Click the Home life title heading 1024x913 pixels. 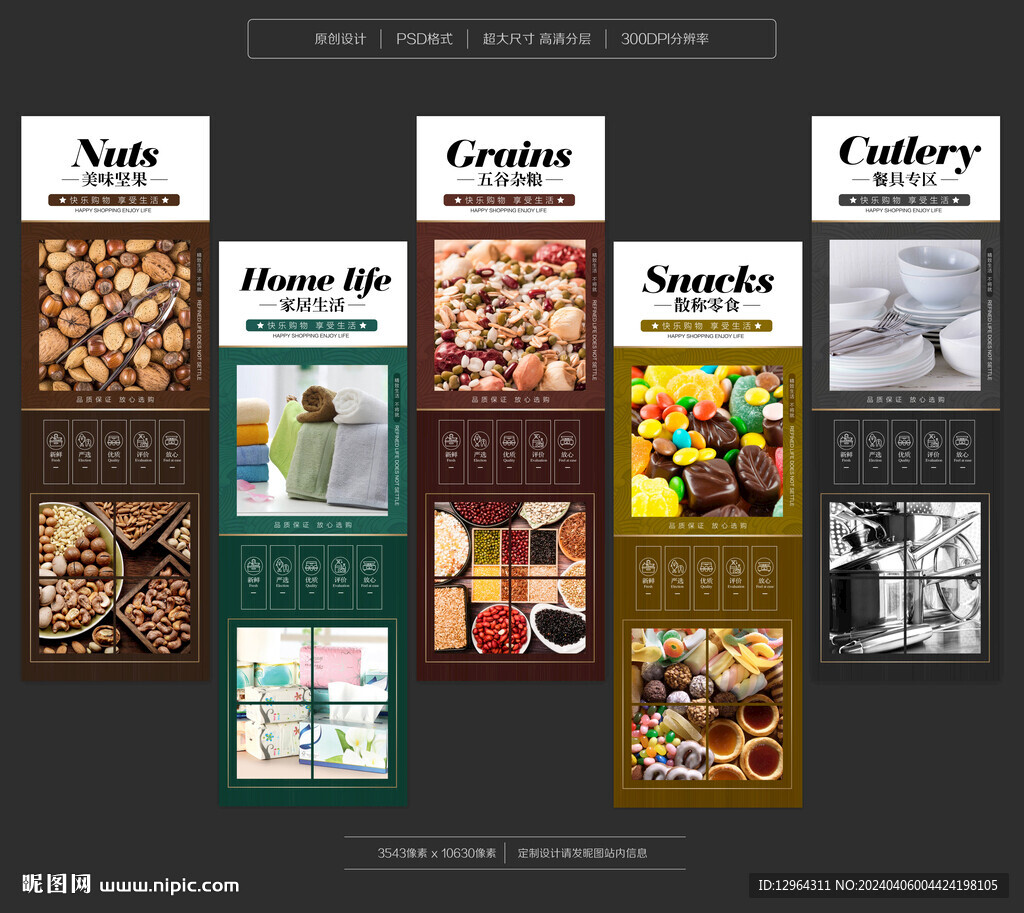click(x=316, y=280)
